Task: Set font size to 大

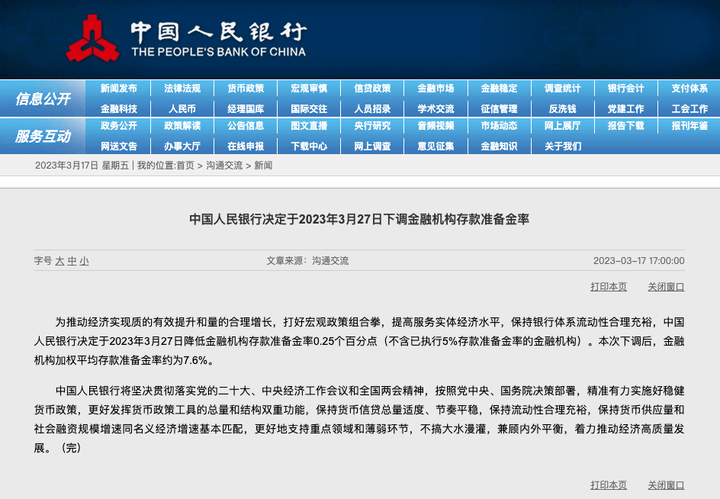Action: 60,261
